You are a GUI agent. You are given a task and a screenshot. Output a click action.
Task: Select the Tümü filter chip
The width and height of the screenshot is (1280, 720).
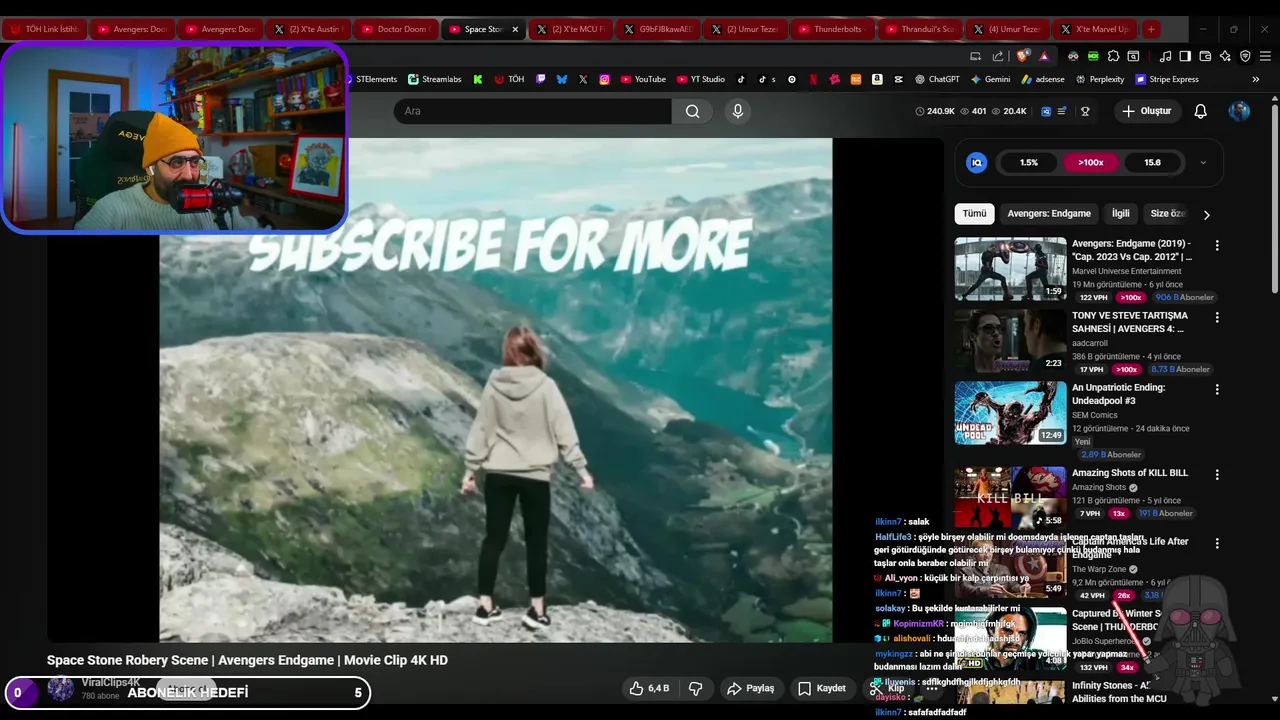[x=974, y=213]
